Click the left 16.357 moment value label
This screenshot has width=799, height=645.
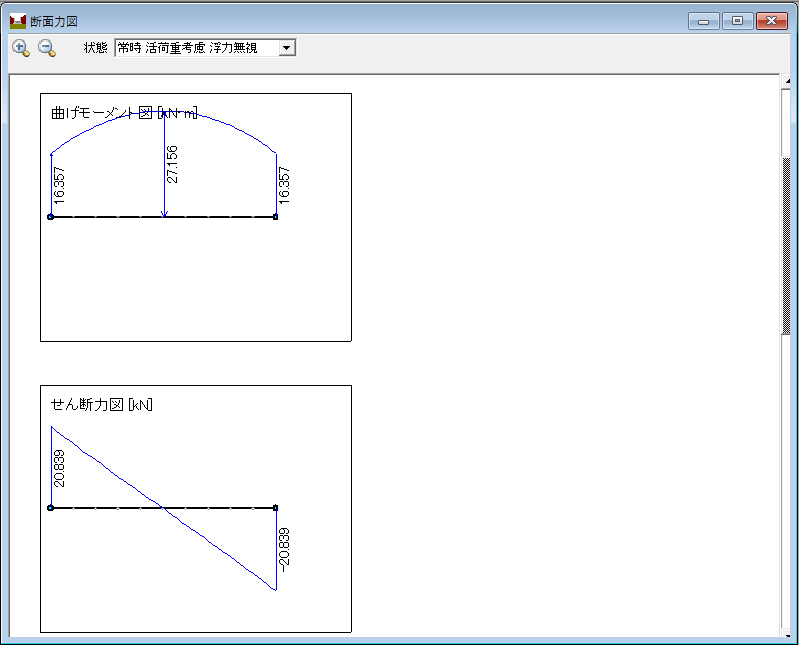click(x=59, y=186)
